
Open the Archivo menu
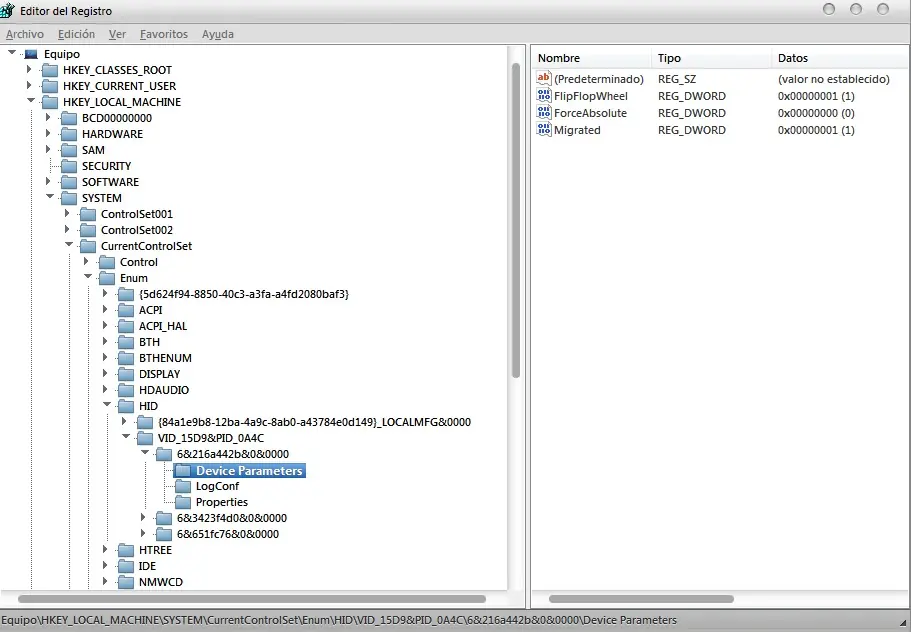(25, 34)
